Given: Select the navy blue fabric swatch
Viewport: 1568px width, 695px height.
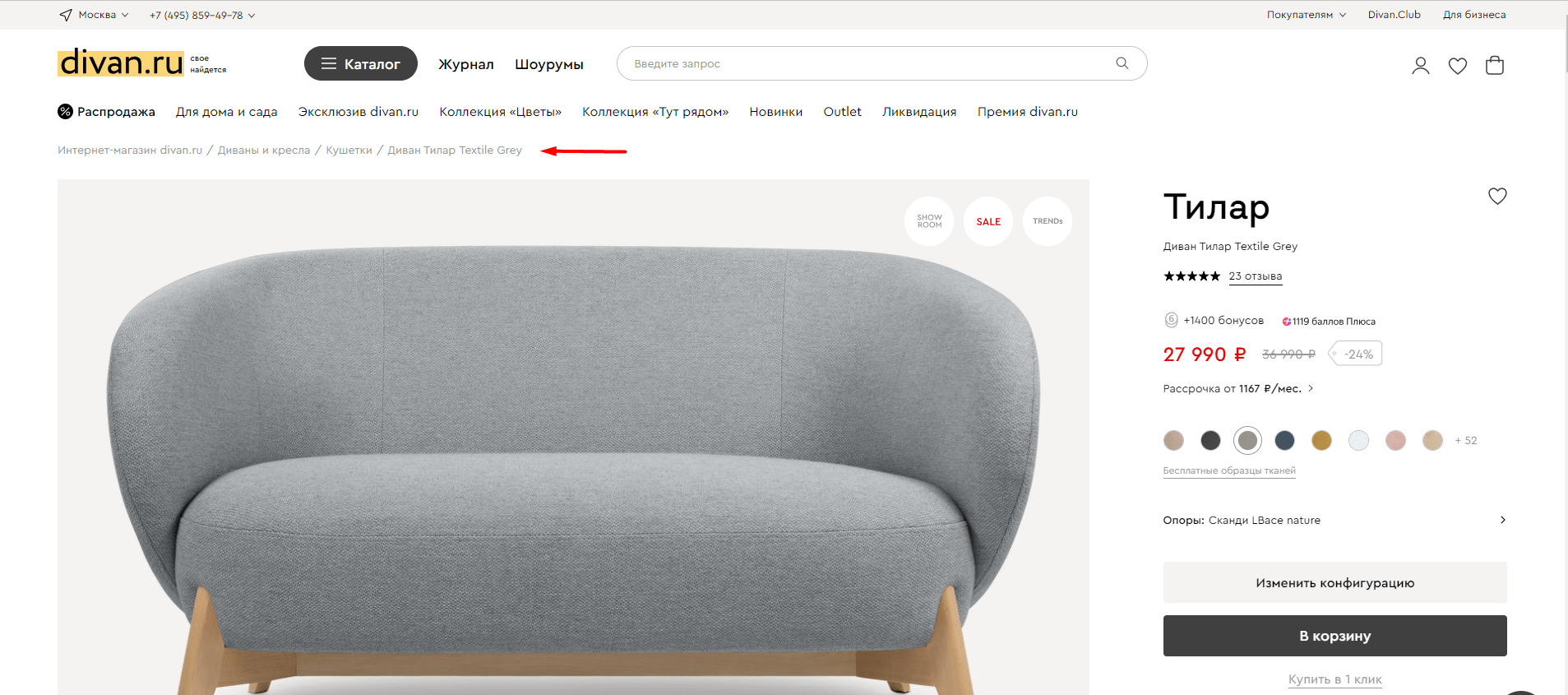Looking at the screenshot, I should [x=1284, y=441].
